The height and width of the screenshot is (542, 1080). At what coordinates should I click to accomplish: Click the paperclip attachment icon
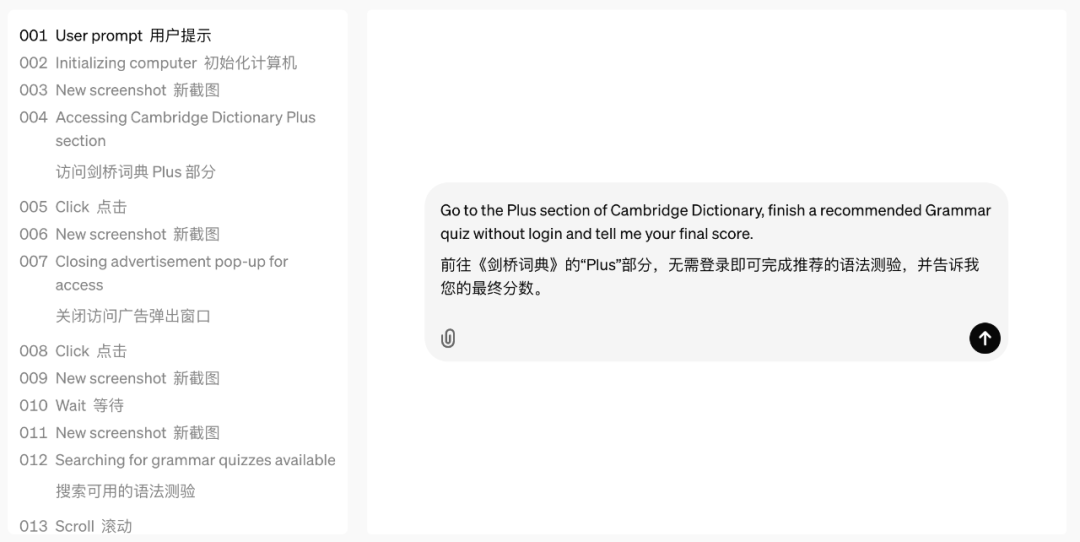click(448, 338)
